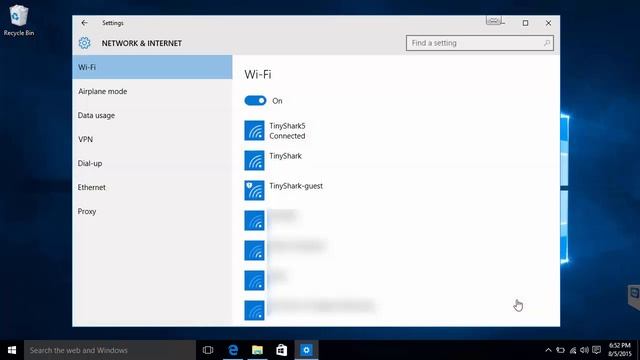Open the Windows Start menu

[x=12, y=350]
